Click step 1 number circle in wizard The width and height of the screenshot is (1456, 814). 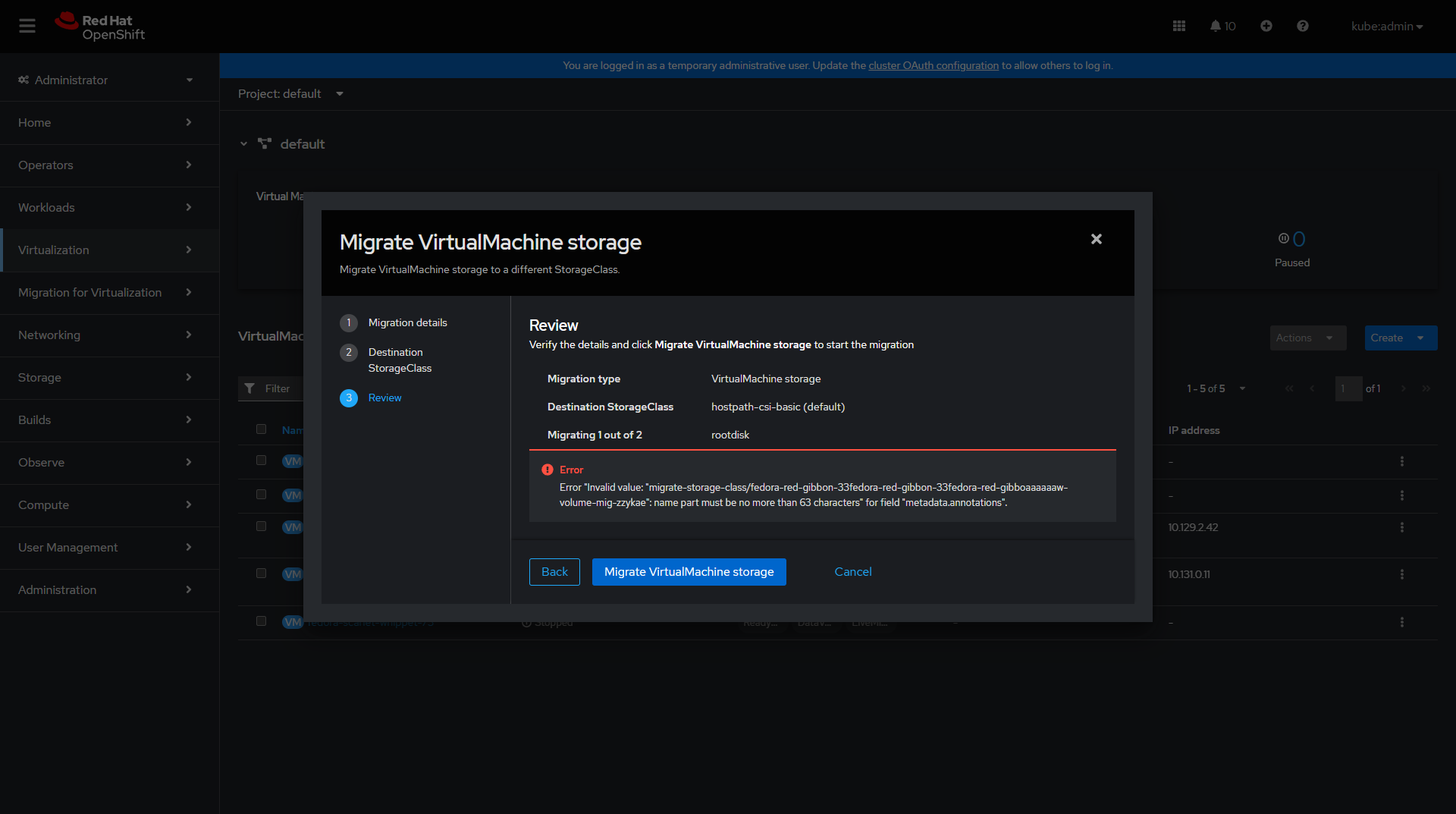(x=349, y=323)
